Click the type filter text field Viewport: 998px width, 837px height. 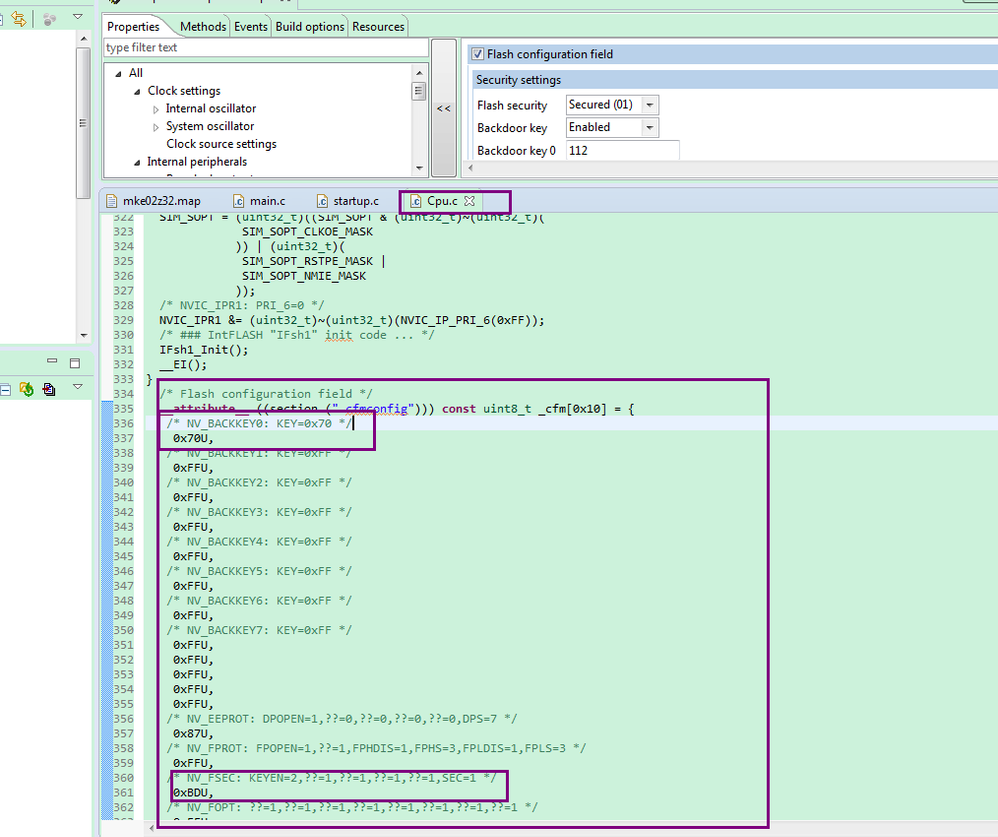tap(266, 48)
